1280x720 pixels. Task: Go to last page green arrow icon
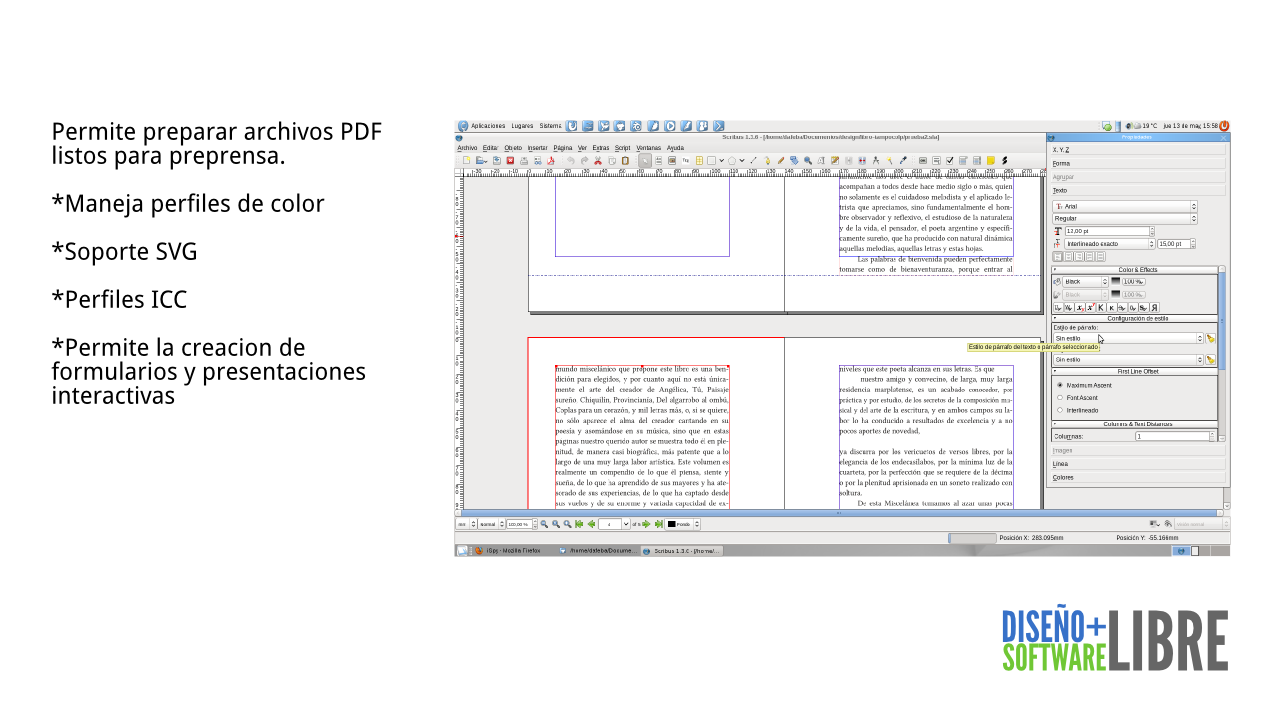[659, 524]
